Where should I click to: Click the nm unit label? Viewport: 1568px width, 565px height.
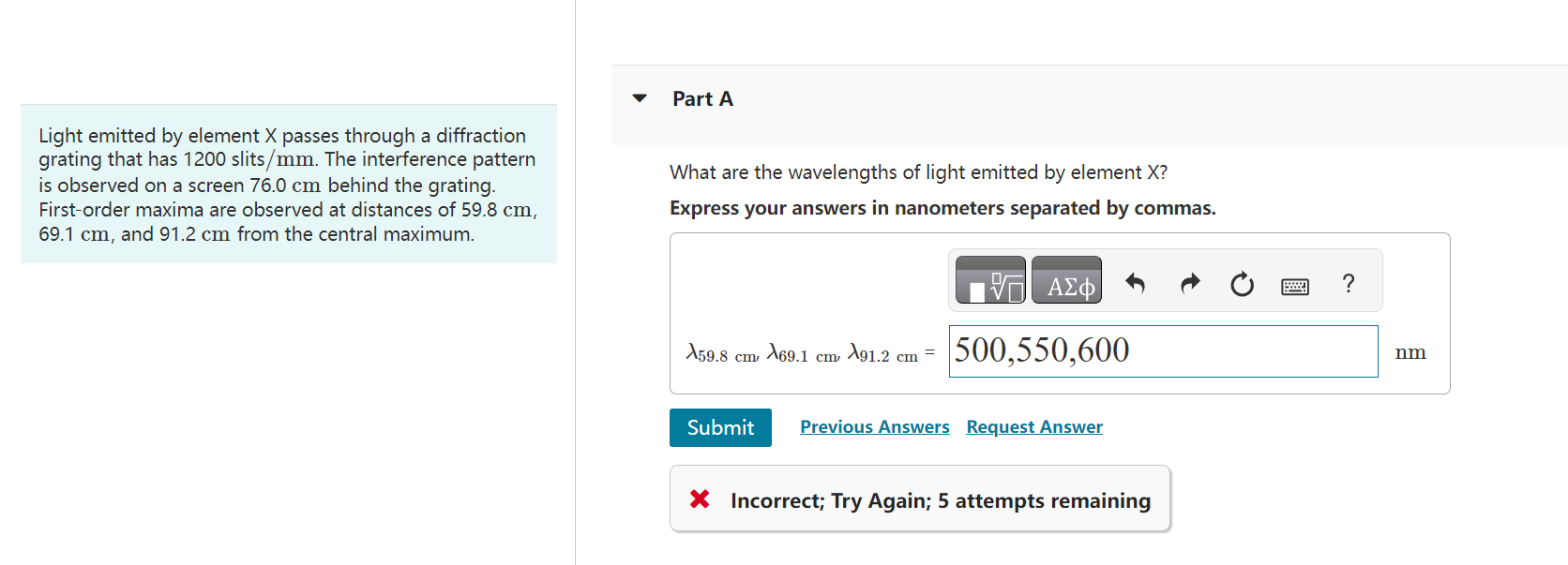click(1410, 351)
